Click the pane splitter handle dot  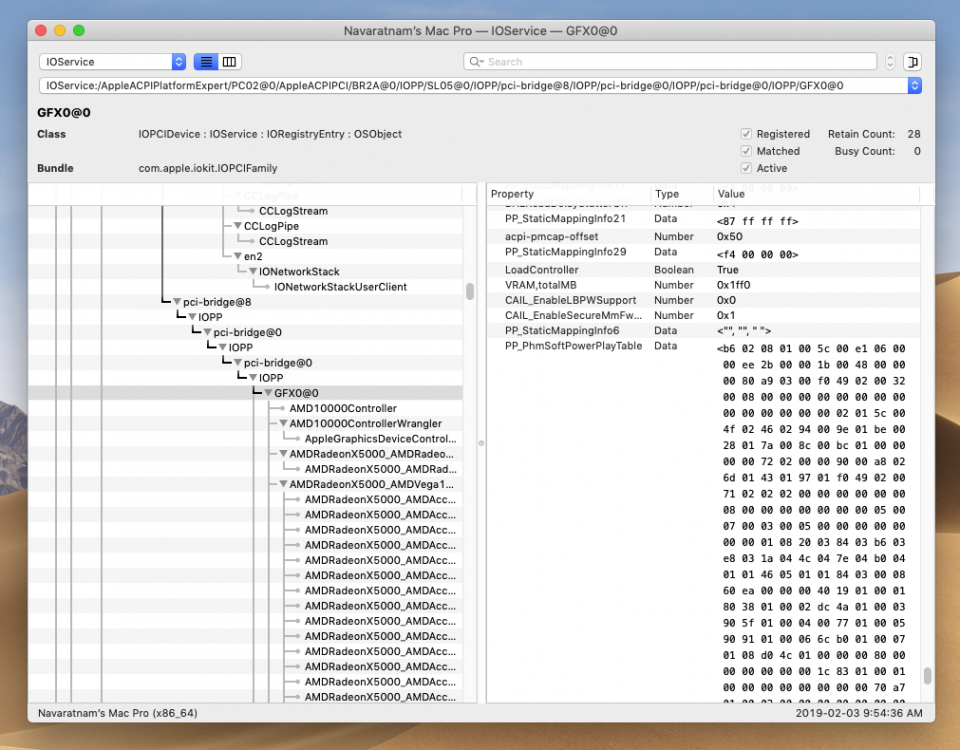point(481,443)
